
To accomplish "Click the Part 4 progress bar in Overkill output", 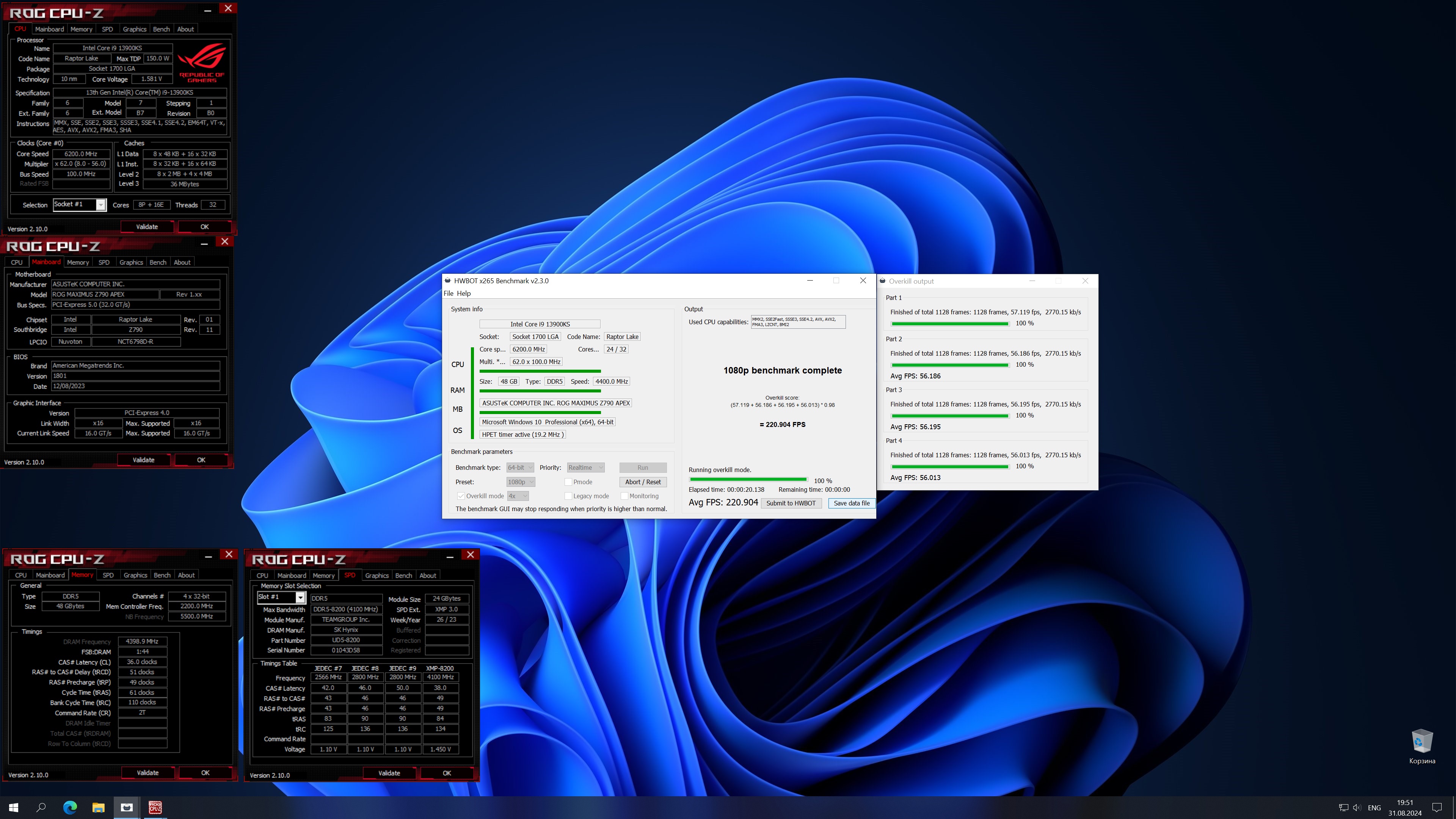I will (949, 467).
